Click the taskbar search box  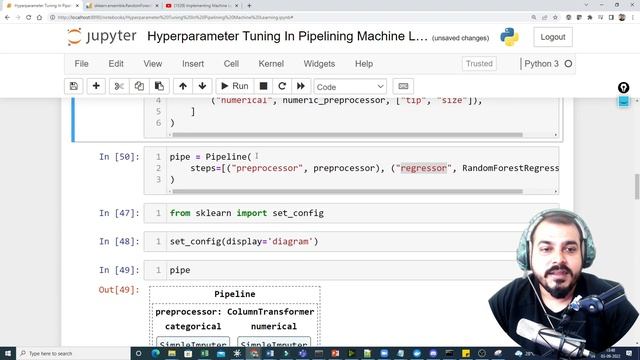tap(74, 353)
